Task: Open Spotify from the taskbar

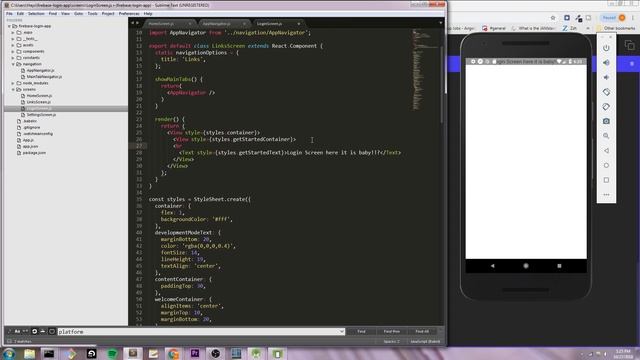Action: pyautogui.click(x=112, y=353)
